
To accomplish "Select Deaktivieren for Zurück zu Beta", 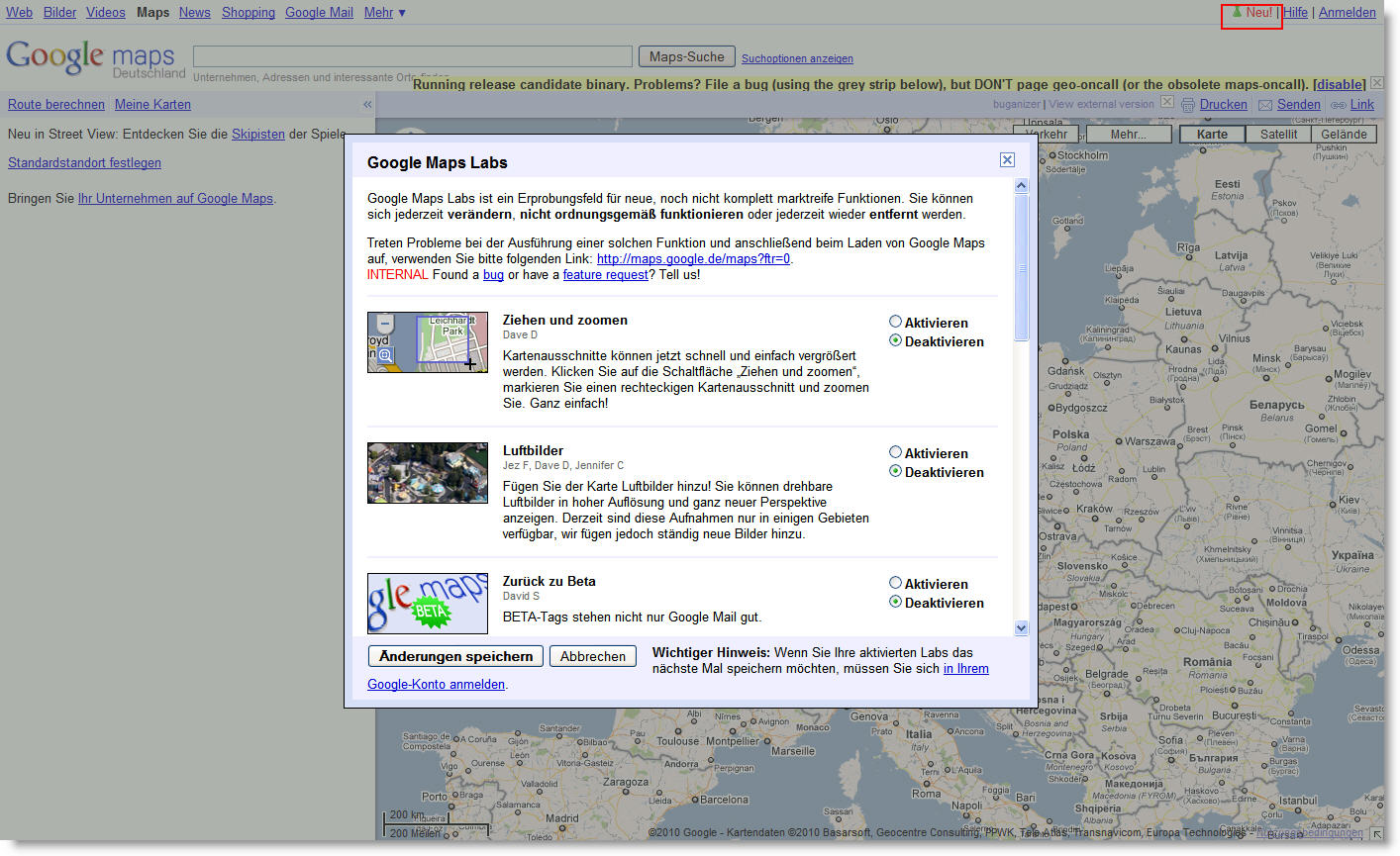I will coord(895,602).
